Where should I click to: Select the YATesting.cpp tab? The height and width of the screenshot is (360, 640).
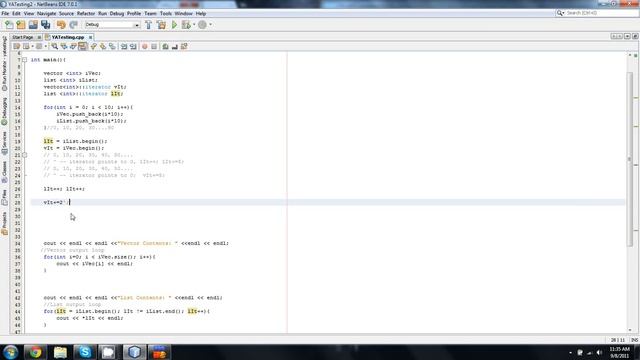68,37
